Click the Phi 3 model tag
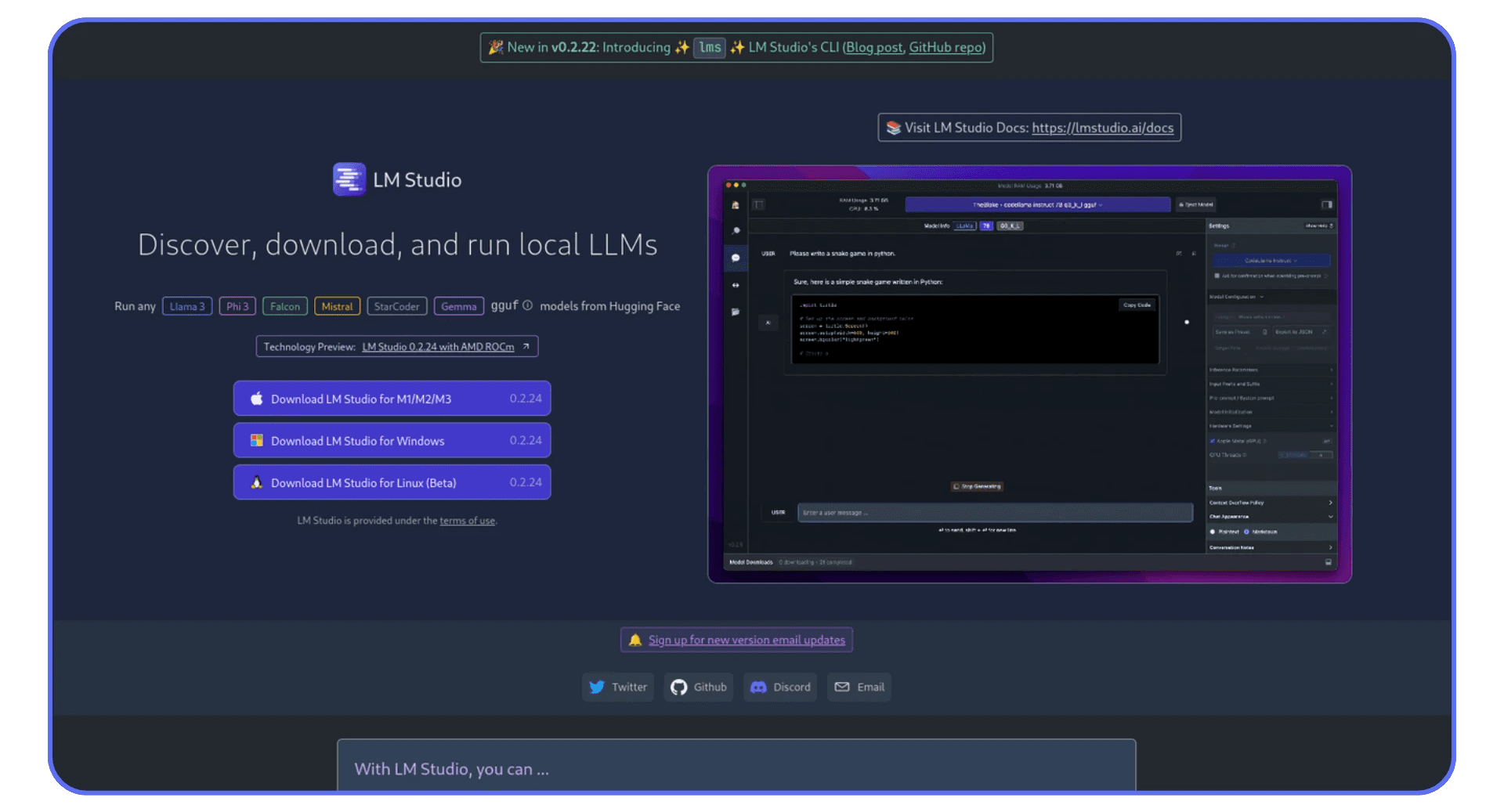 pyautogui.click(x=237, y=306)
